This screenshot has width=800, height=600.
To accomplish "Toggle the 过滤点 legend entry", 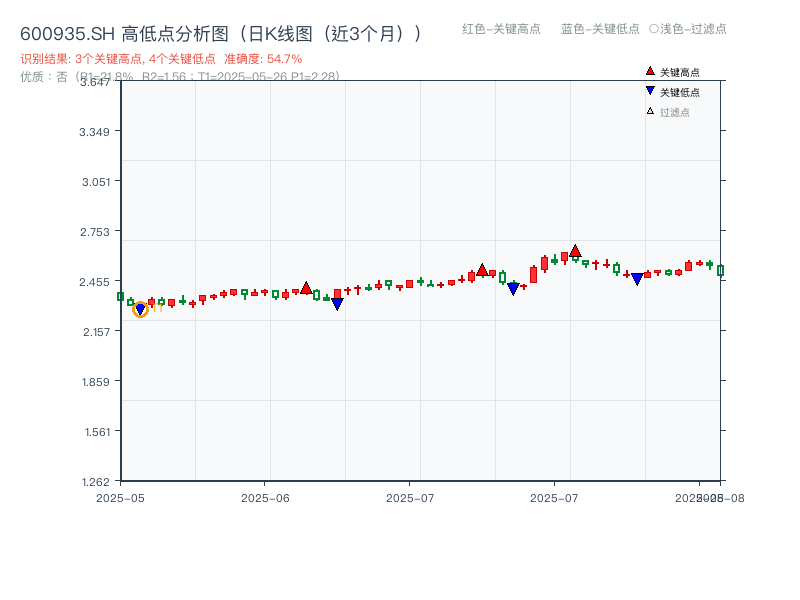I will (x=675, y=112).
